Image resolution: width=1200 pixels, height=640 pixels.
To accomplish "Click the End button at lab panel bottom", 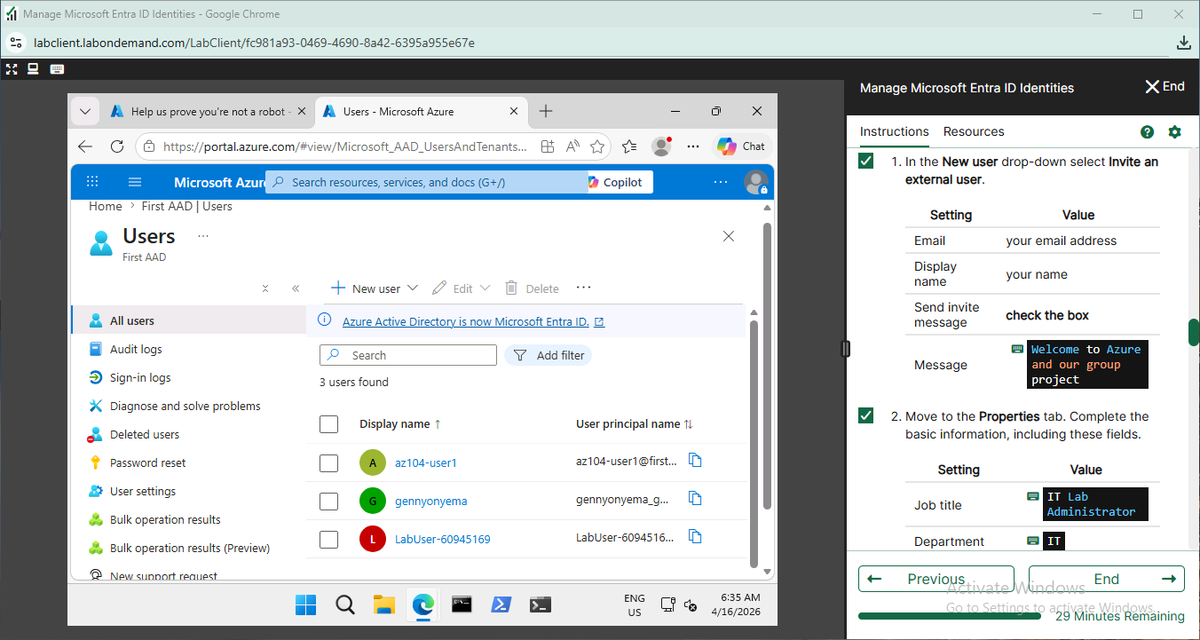I will click(1106, 579).
